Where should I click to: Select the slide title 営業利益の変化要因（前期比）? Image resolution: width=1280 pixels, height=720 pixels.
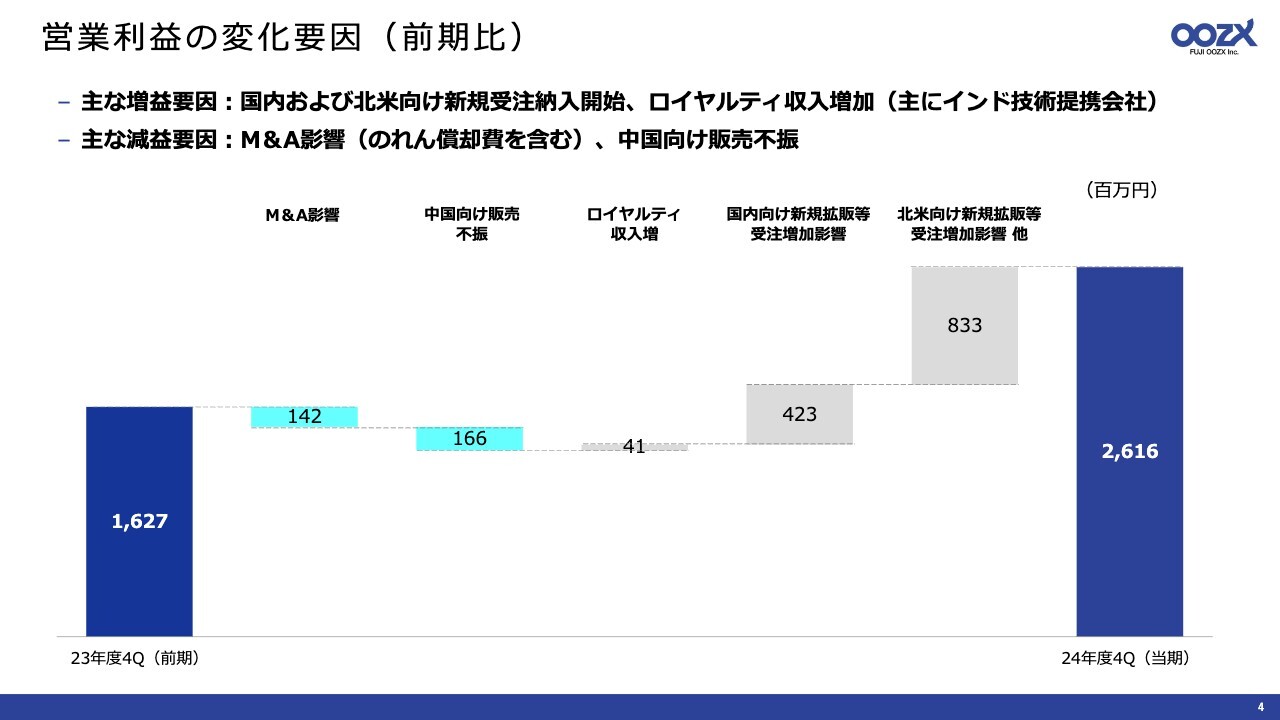pos(284,38)
